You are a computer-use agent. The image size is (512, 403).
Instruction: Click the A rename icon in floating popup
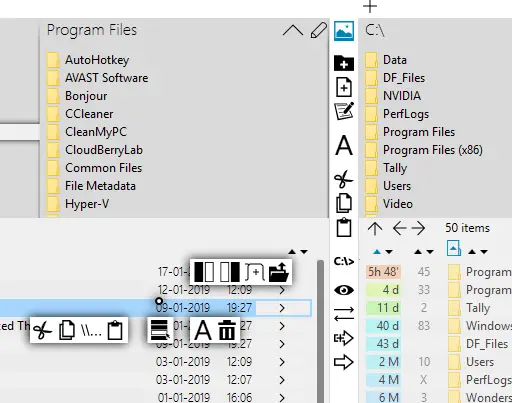click(203, 330)
